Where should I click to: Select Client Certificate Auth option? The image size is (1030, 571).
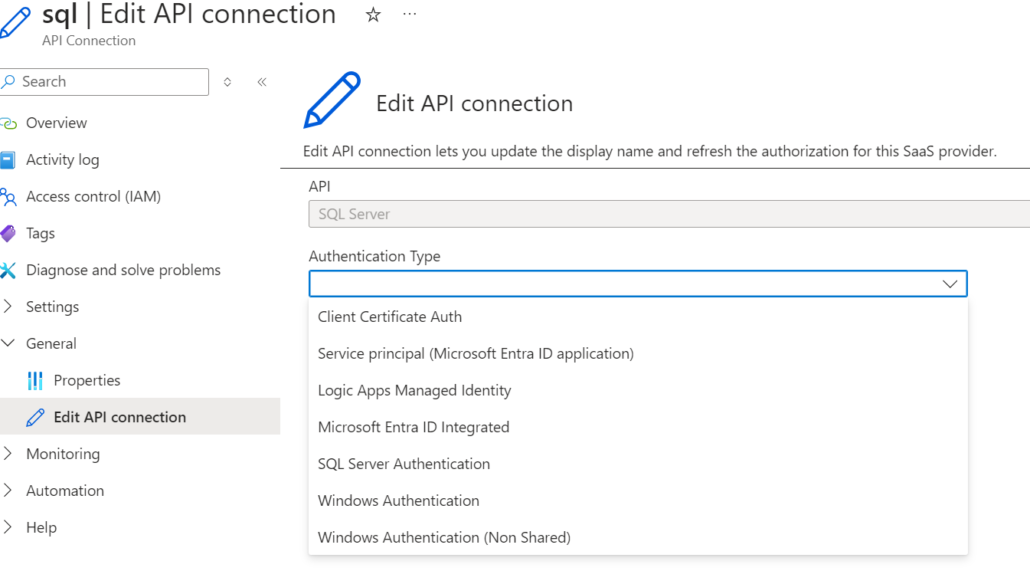pyautogui.click(x=638, y=317)
